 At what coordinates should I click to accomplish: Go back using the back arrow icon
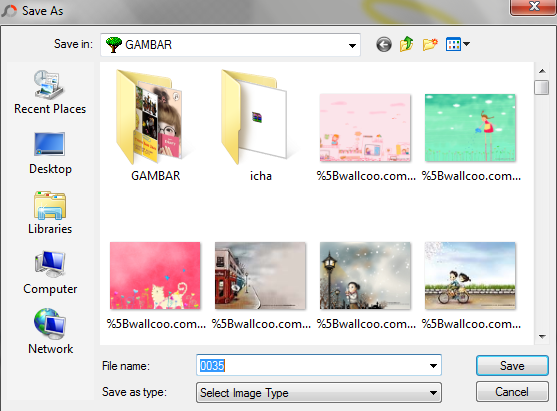[384, 45]
